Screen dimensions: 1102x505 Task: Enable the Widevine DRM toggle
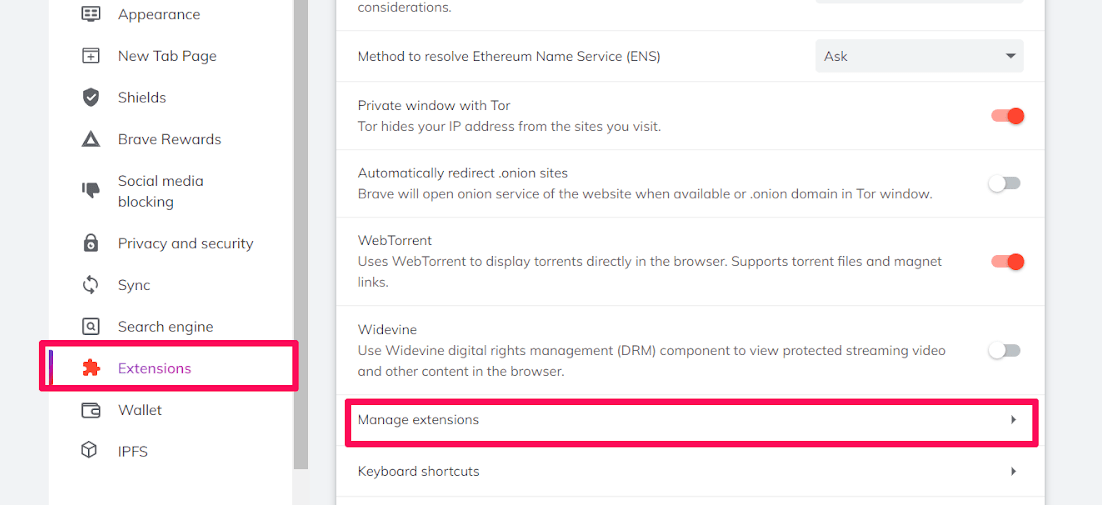click(1004, 350)
